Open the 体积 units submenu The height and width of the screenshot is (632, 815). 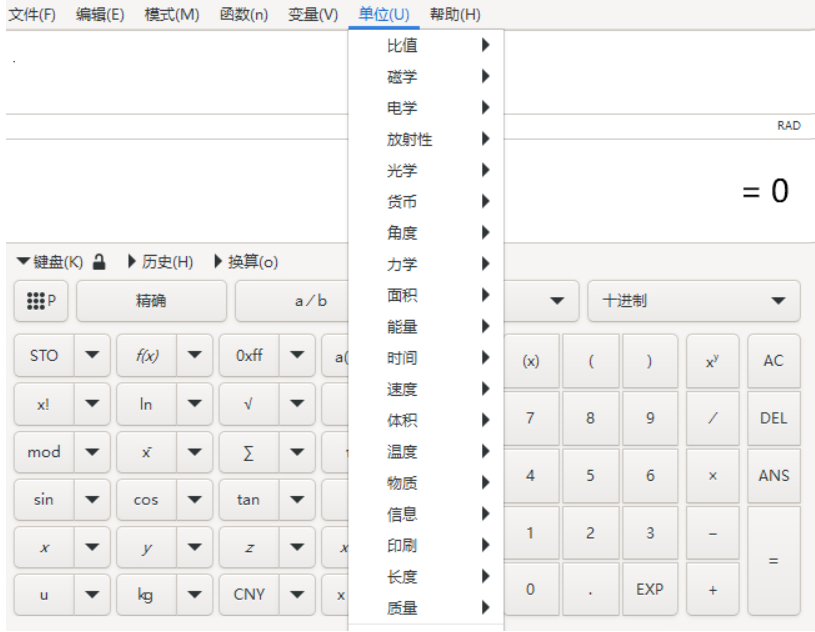pyautogui.click(x=426, y=420)
